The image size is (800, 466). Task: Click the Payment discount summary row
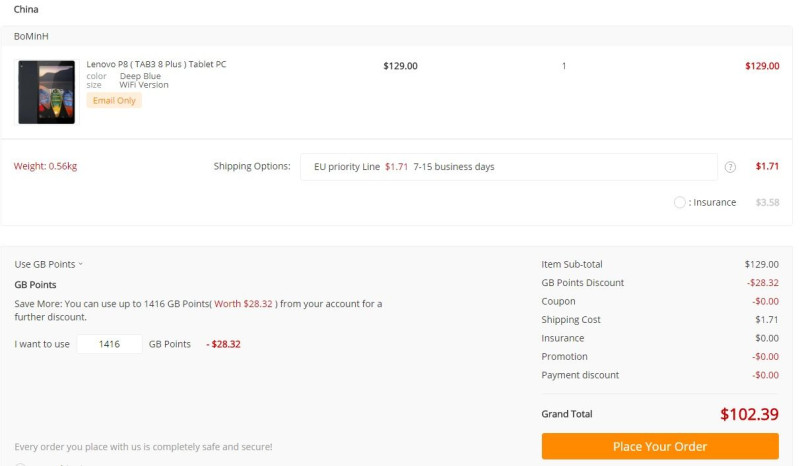pyautogui.click(x=660, y=375)
